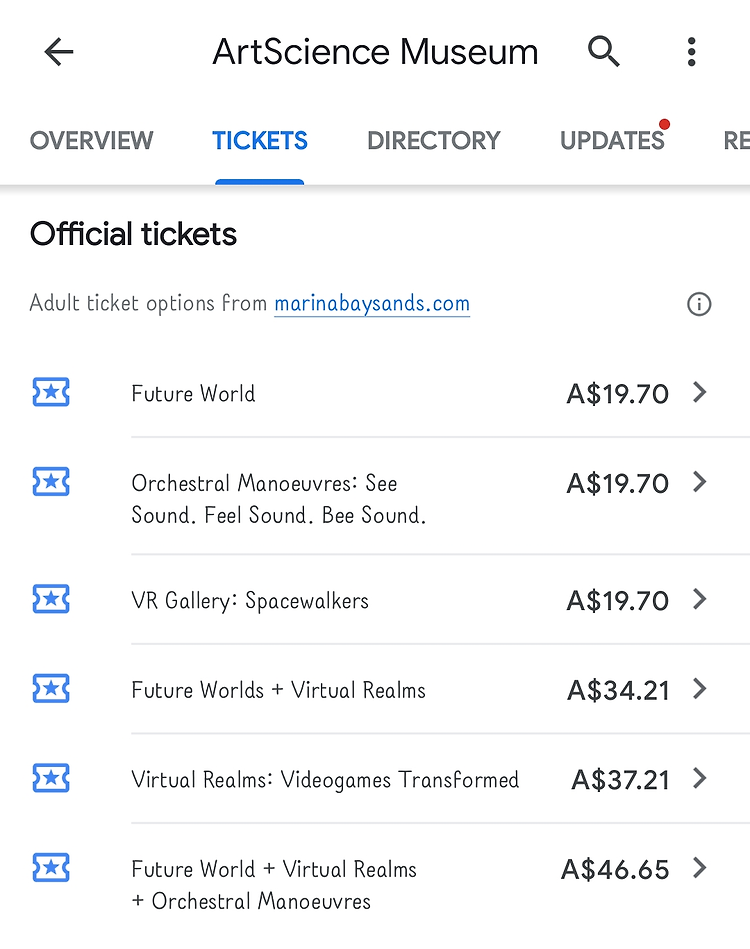
Task: Tap the Future World ticket icon
Action: (51, 392)
